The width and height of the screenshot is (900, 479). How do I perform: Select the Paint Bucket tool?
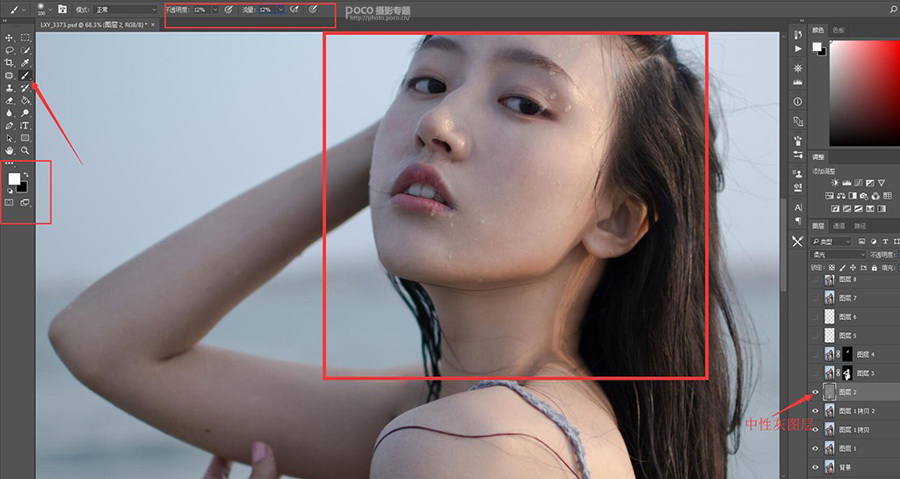pos(25,101)
